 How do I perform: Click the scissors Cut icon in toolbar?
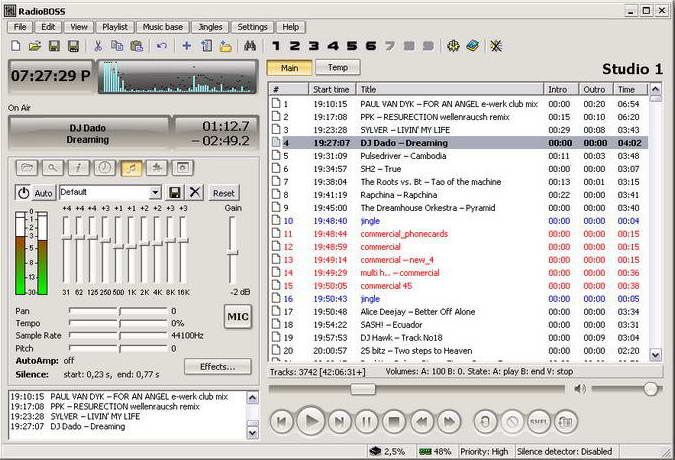pyautogui.click(x=98, y=46)
